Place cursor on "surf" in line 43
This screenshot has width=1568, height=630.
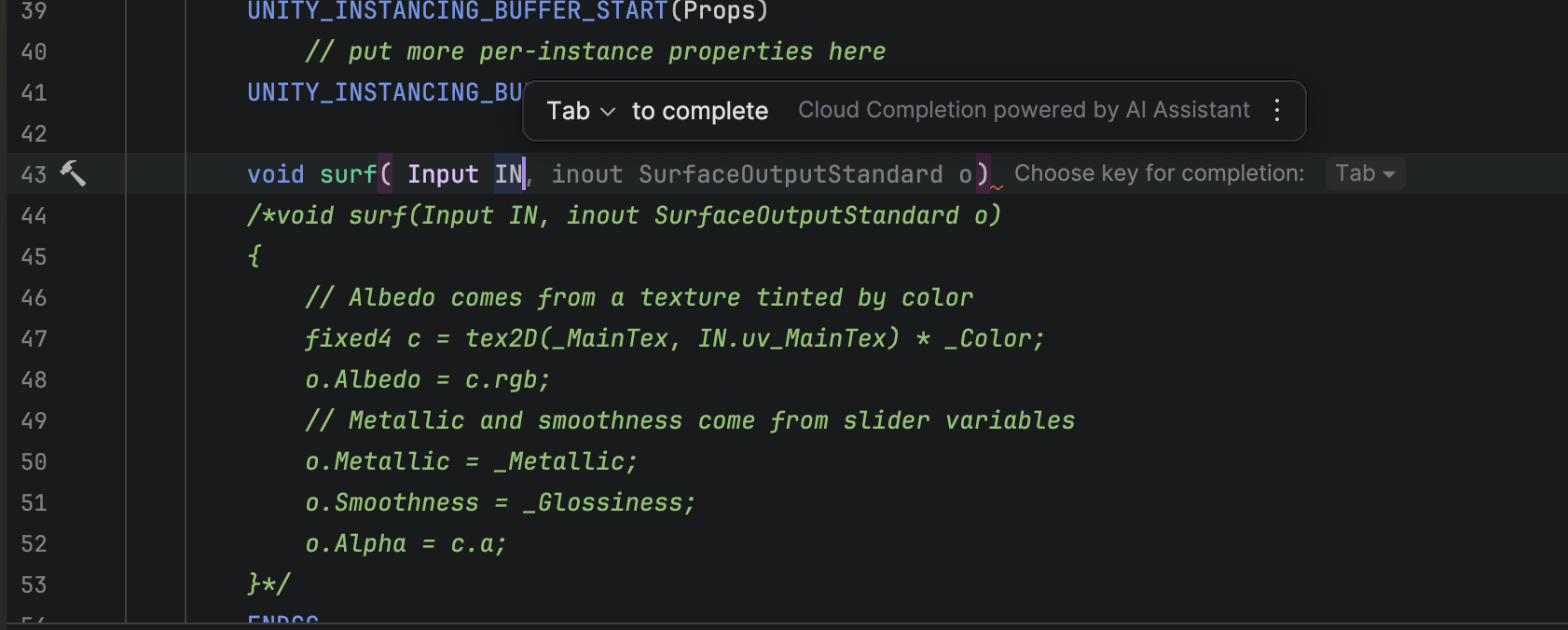click(x=348, y=174)
